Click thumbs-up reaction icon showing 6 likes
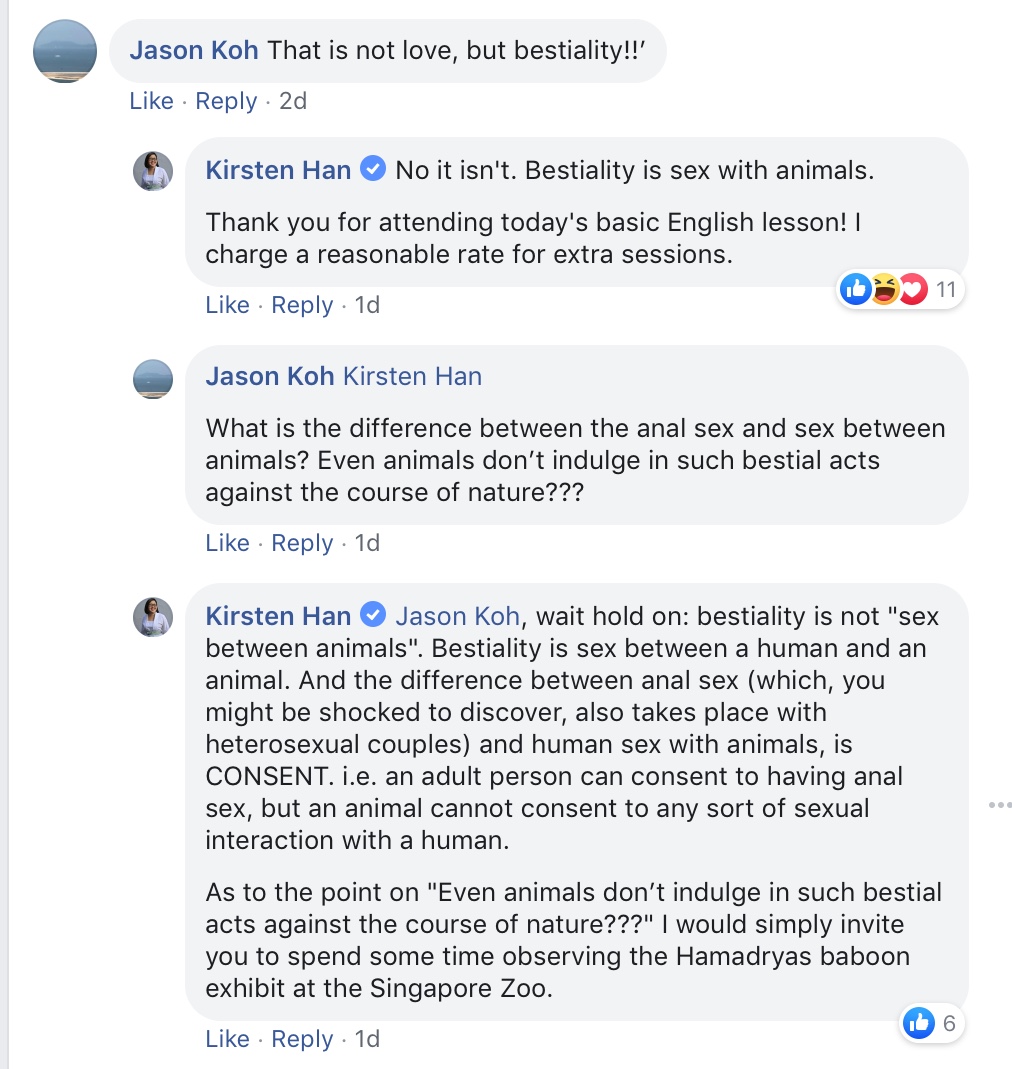The height and width of the screenshot is (1069, 1012). [918, 1022]
